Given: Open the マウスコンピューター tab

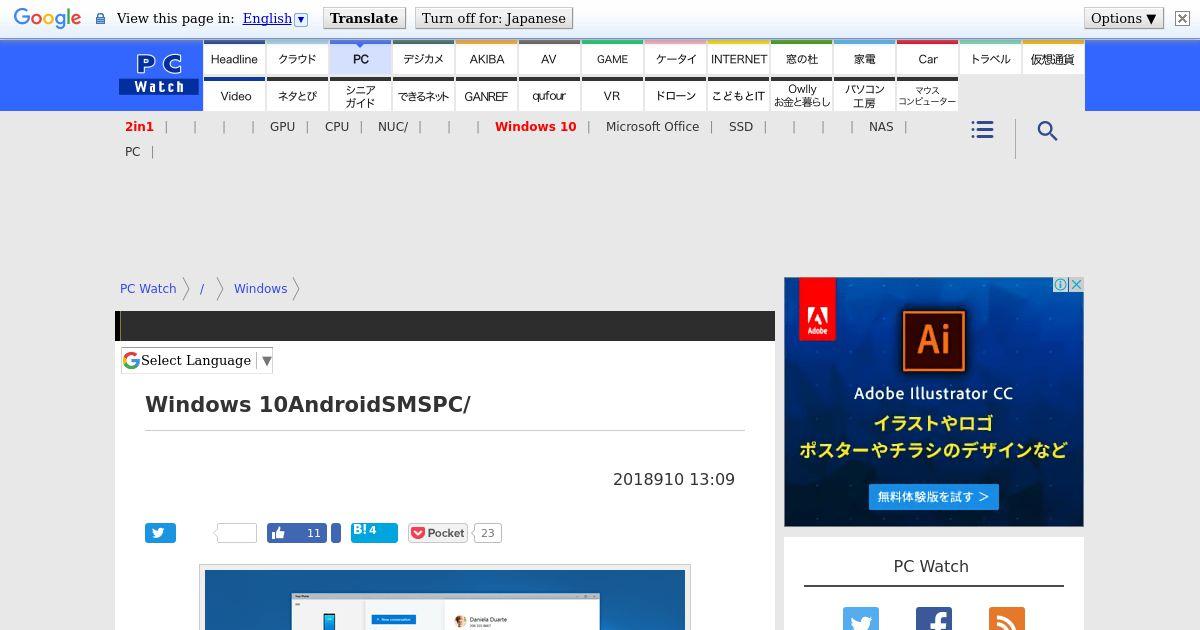Looking at the screenshot, I should (x=928, y=96).
